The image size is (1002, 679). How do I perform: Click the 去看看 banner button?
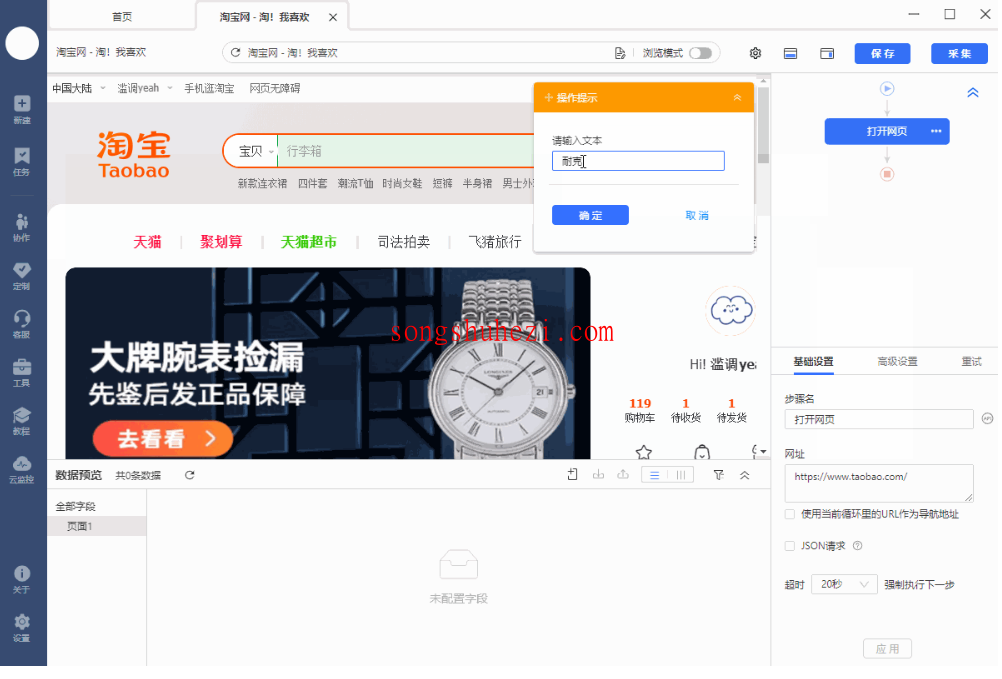click(162, 439)
